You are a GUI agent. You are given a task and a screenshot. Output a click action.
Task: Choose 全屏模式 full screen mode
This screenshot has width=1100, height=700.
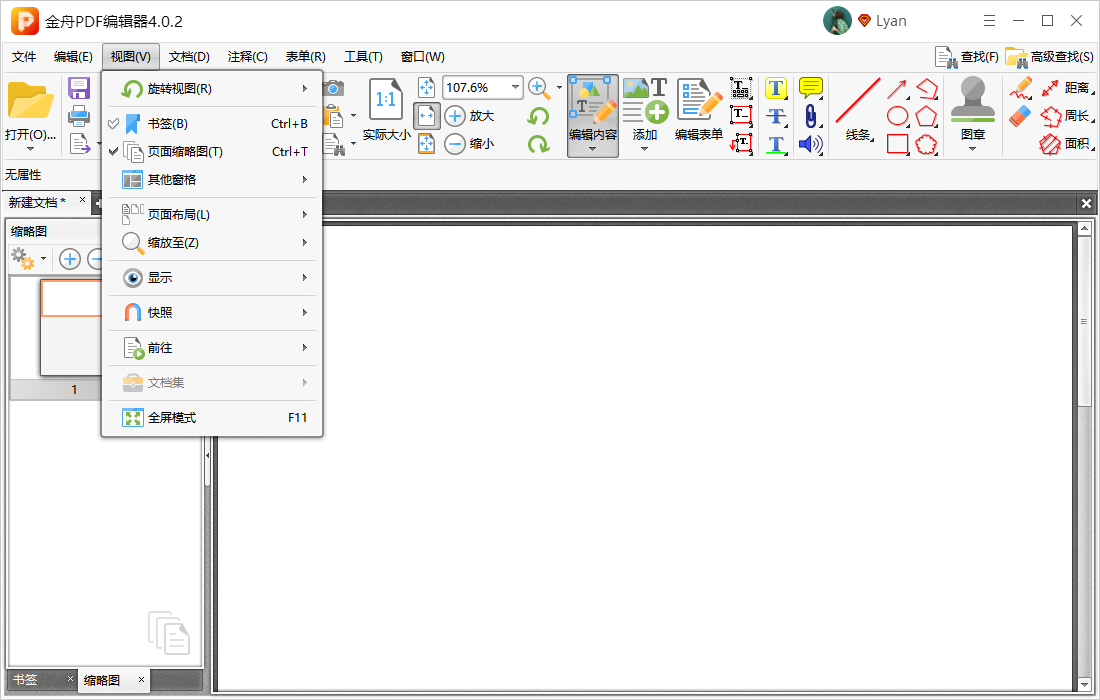tap(212, 418)
